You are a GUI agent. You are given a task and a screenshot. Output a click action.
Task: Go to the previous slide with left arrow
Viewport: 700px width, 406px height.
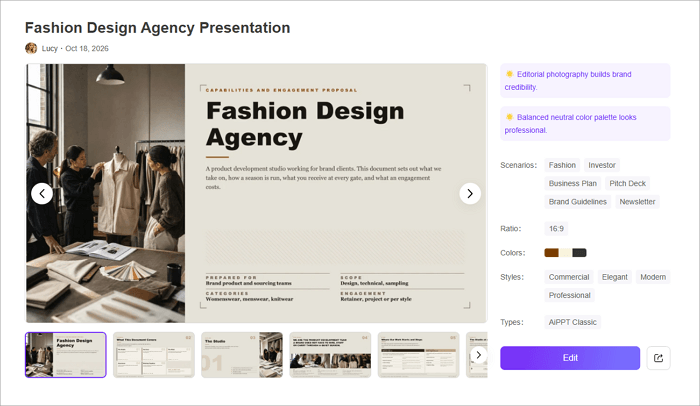click(x=42, y=193)
